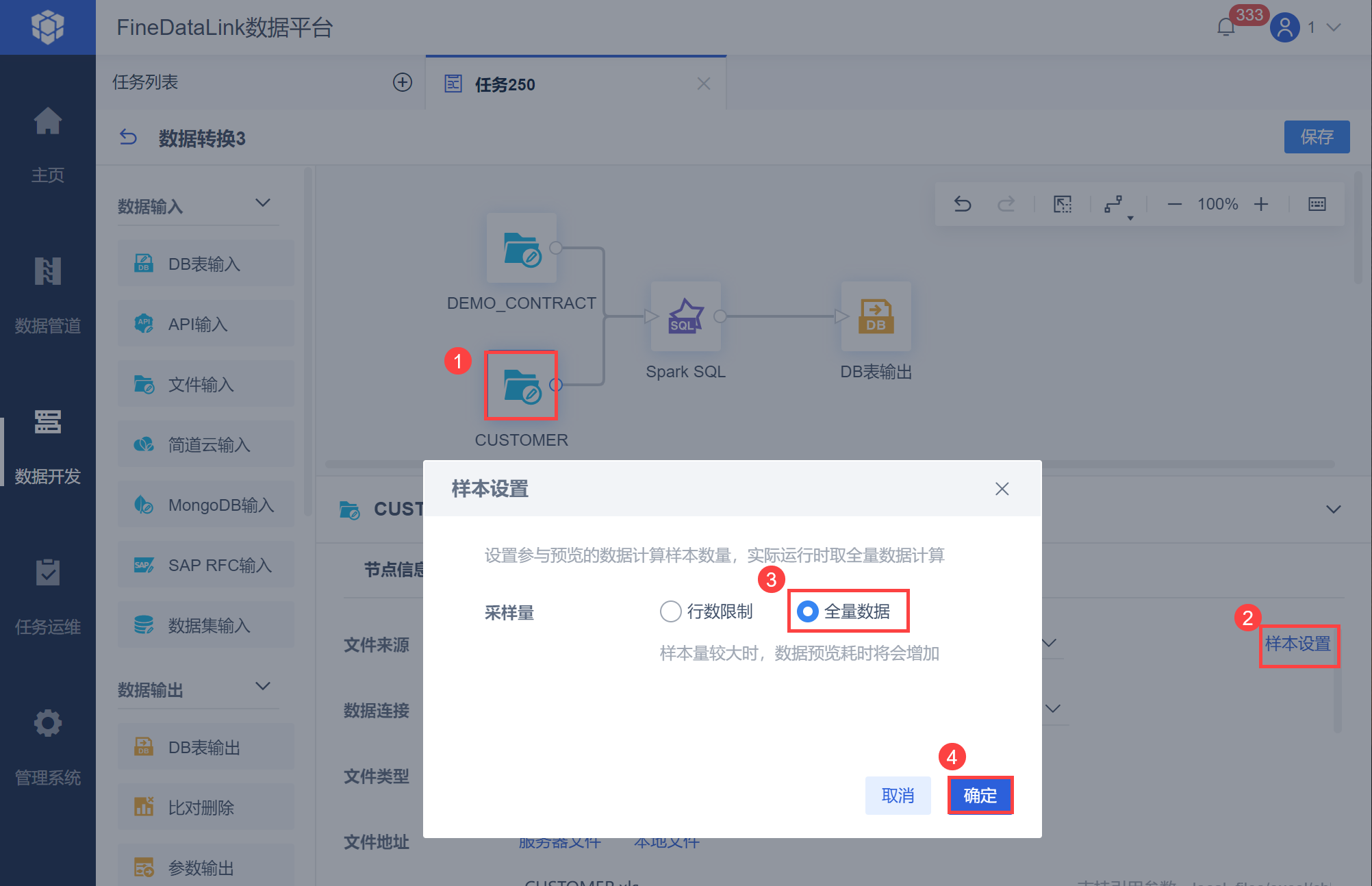Collapse the 数据输入 section
This screenshot has width=1372, height=886.
click(263, 203)
